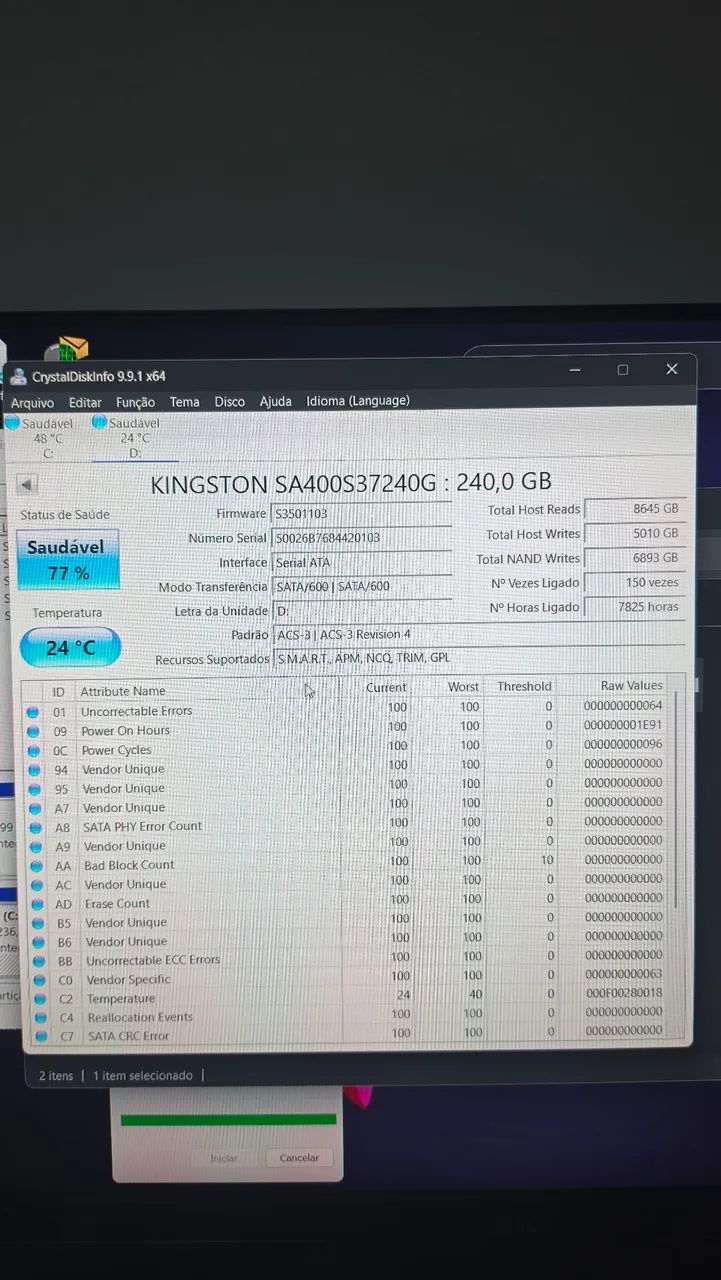Click the Recursos Suportados field
Screen dimensions: 721x1280
pos(478,659)
